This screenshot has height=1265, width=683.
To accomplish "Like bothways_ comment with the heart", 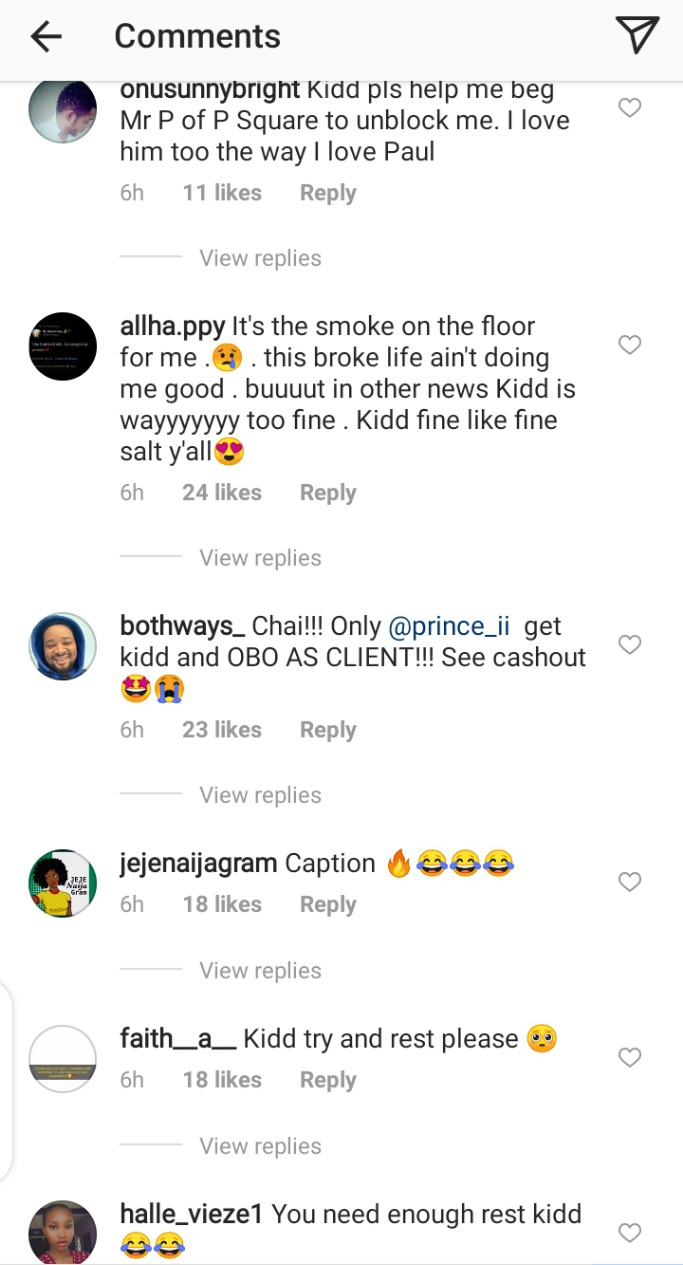I will [x=629, y=645].
